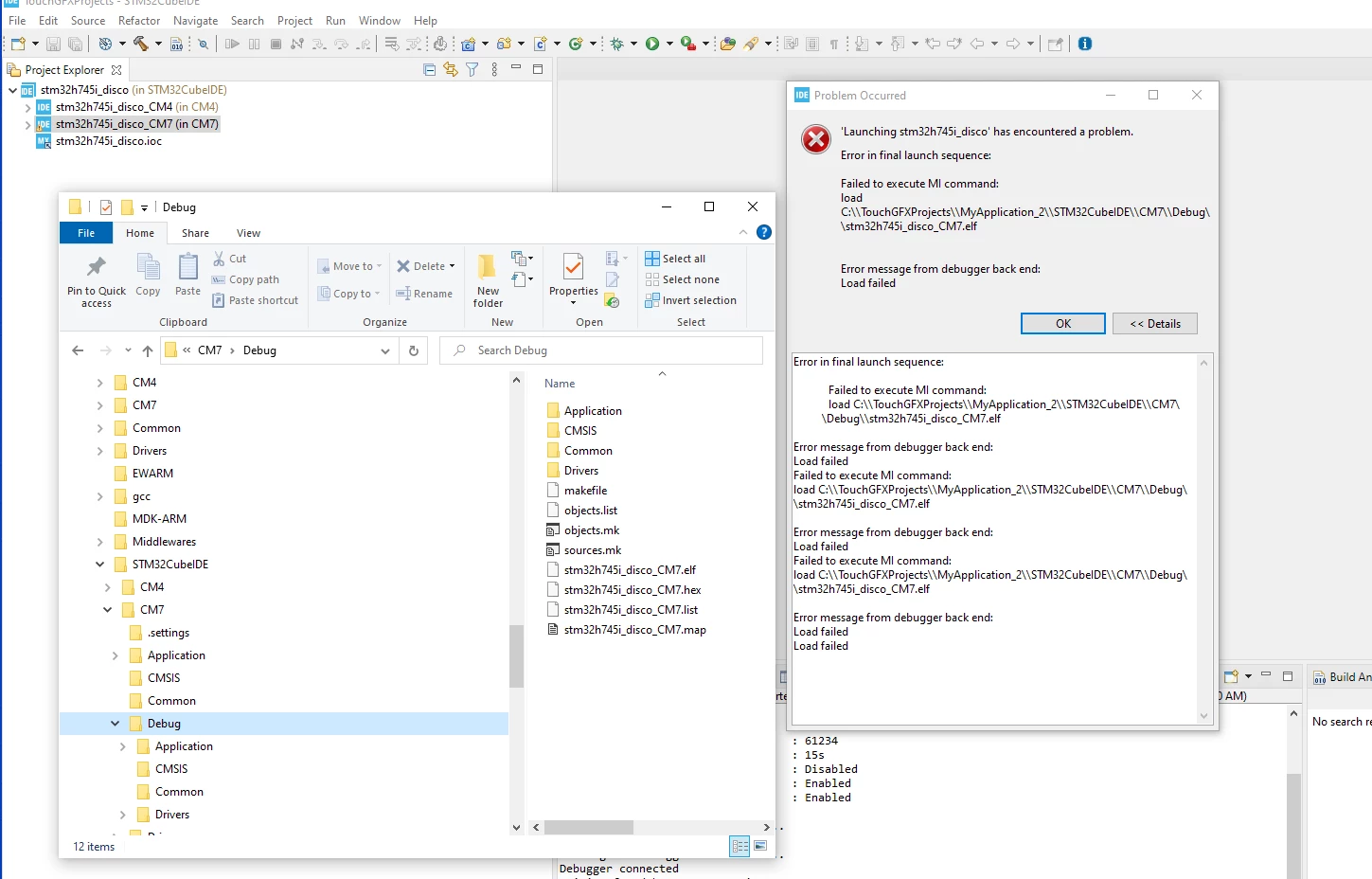Screen dimensions: 1372x879
Task: Click Invert selection in Explorer ribbon
Action: tap(690, 300)
